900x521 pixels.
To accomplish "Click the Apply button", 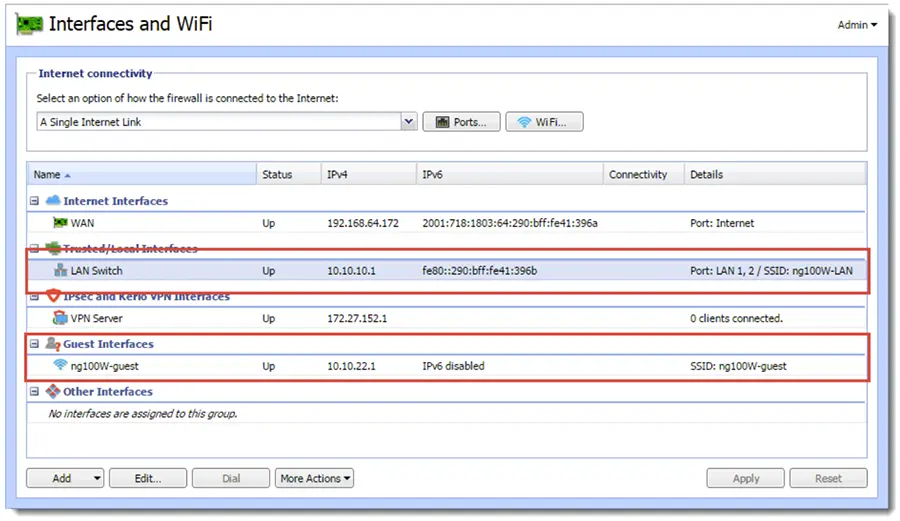I will click(x=746, y=478).
